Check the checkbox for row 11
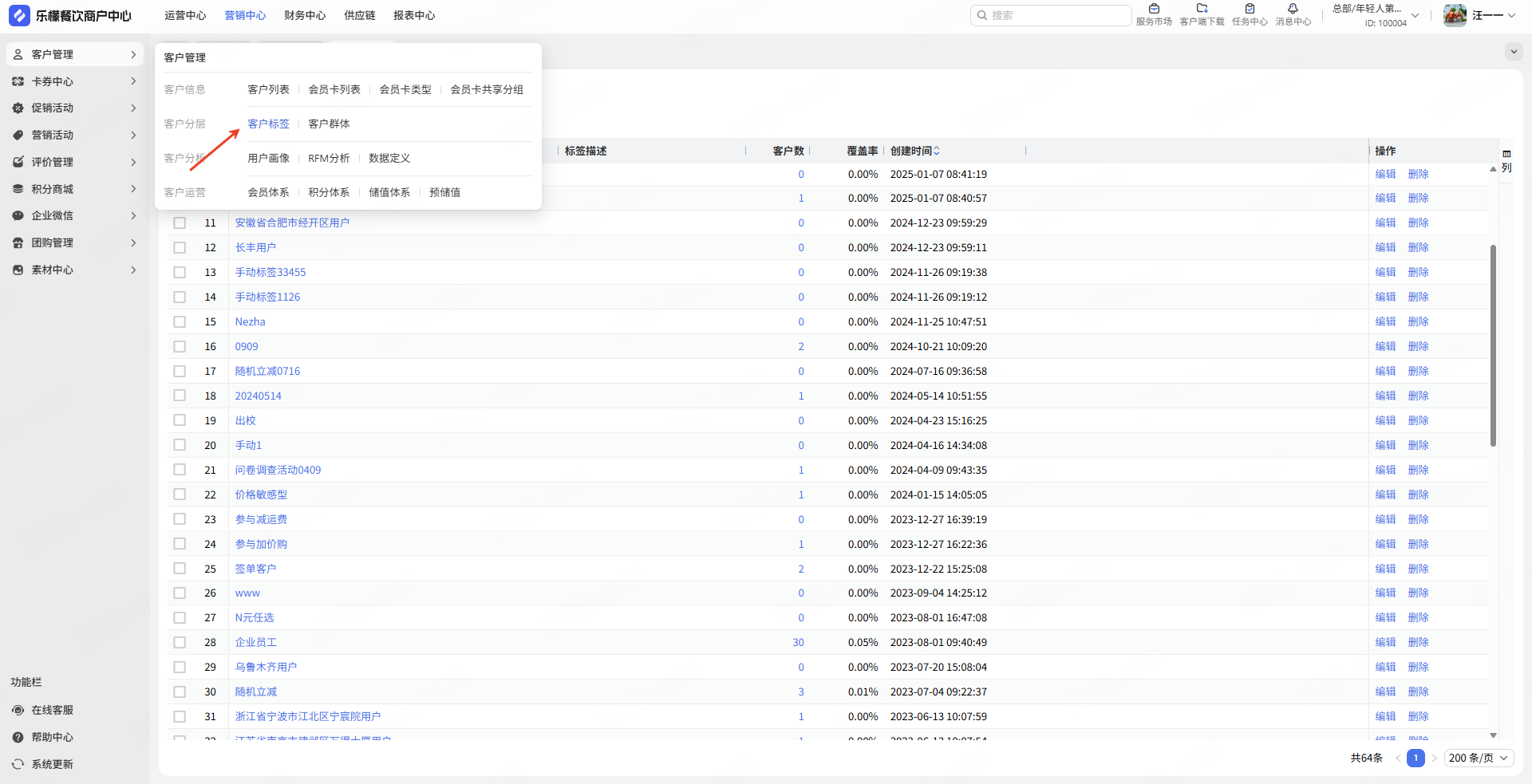This screenshot has height=784, width=1532. coord(180,223)
